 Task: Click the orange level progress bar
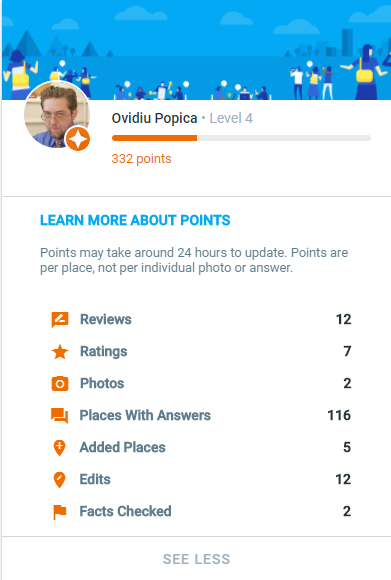pyautogui.click(x=241, y=138)
